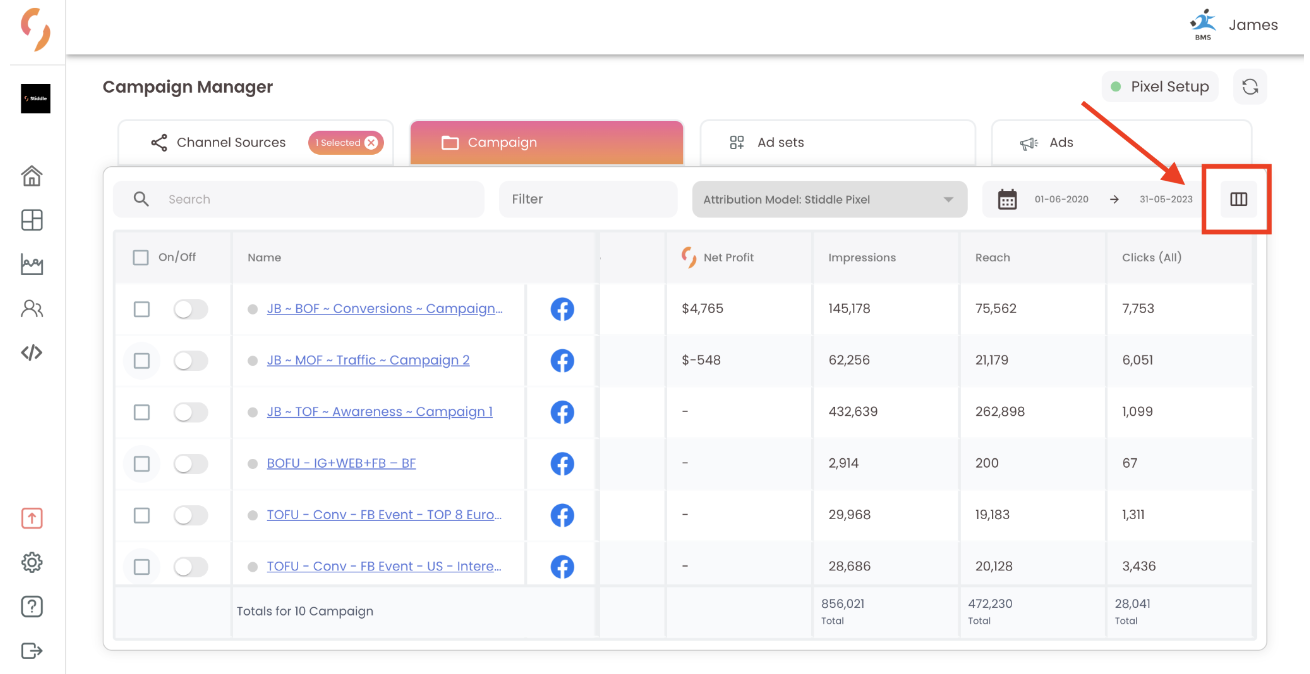Toggle on TOFU US Interest campaign switch
Screen dimensions: 1310x674
(190, 567)
